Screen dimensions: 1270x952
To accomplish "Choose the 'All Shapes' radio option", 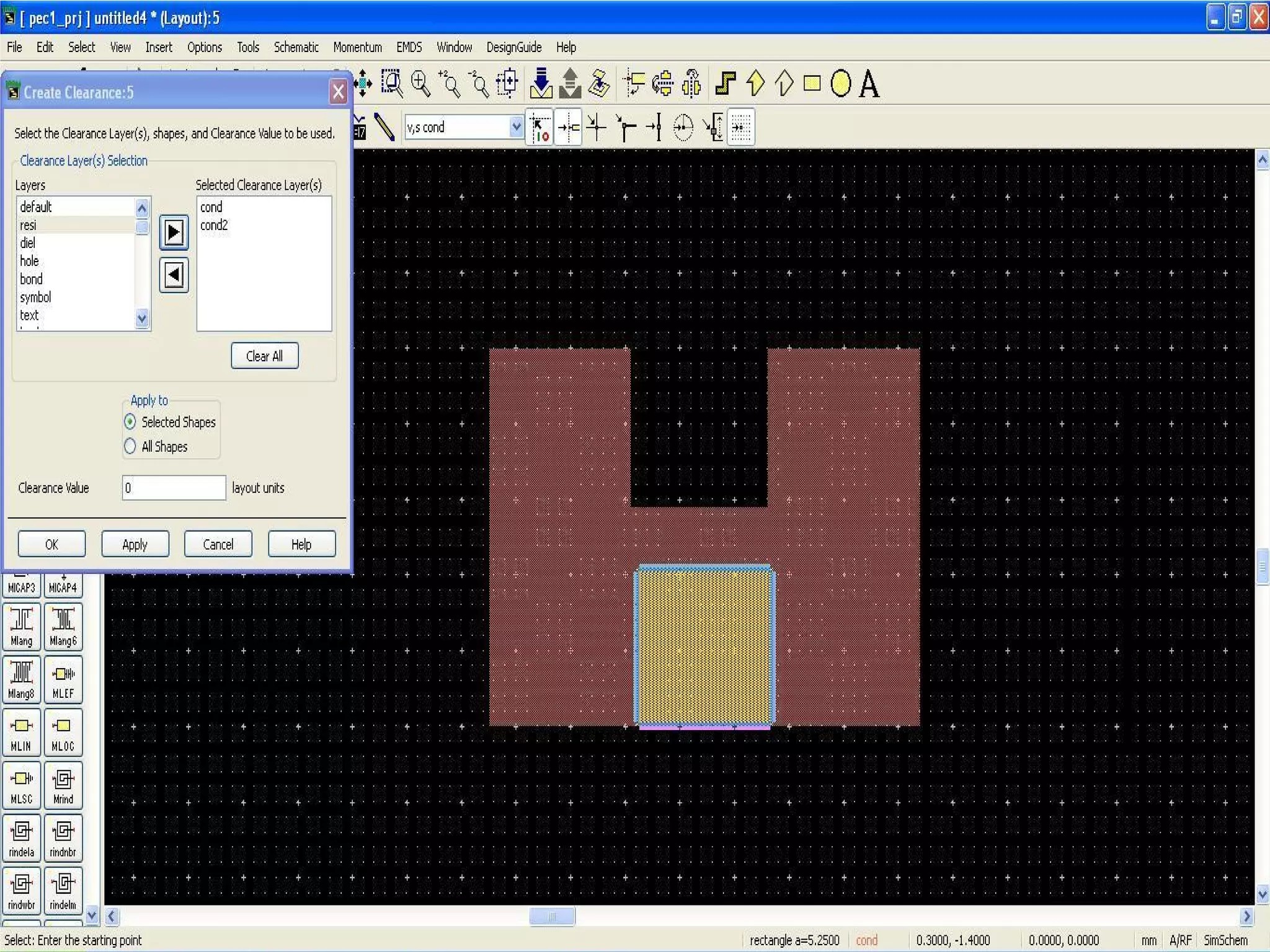I will 130,446.
